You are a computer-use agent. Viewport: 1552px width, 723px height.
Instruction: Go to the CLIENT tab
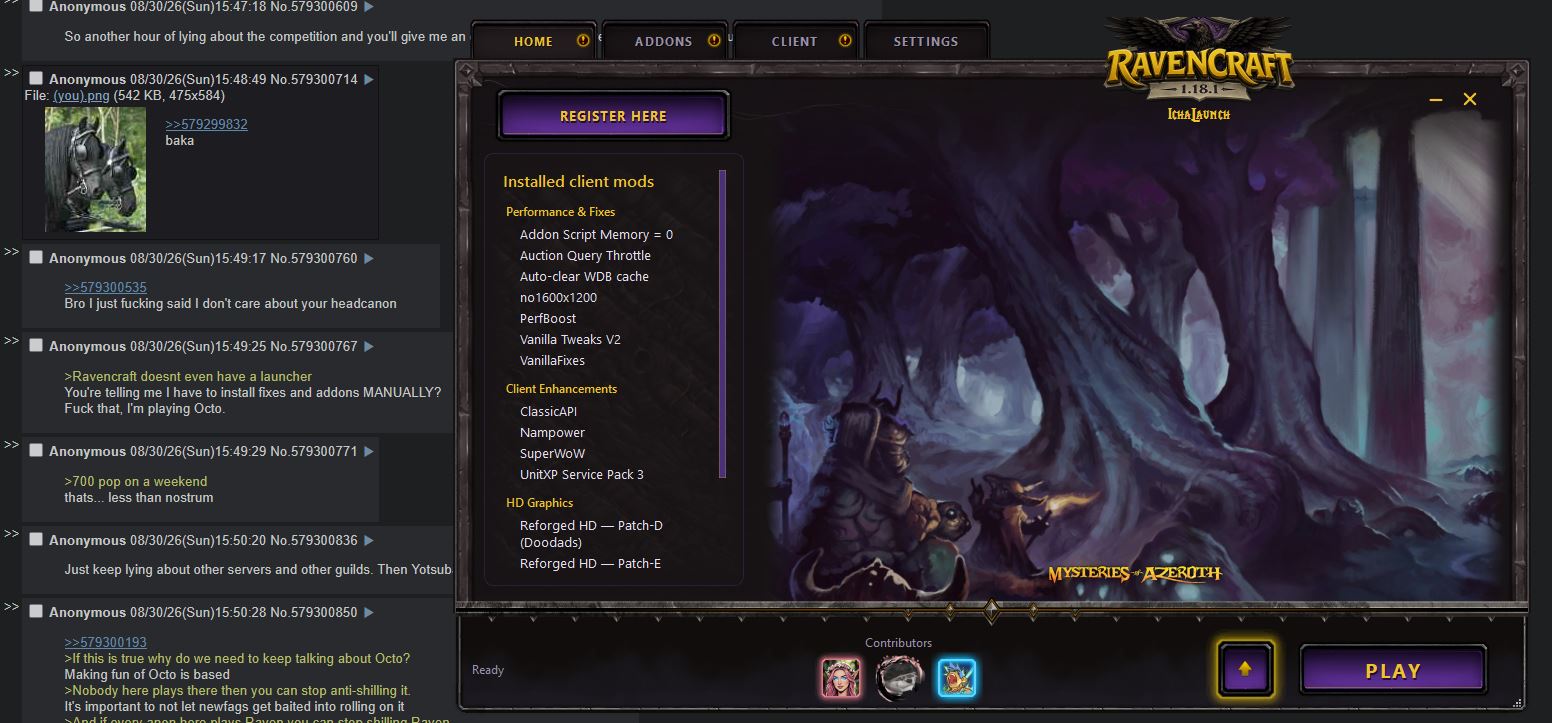click(x=795, y=41)
